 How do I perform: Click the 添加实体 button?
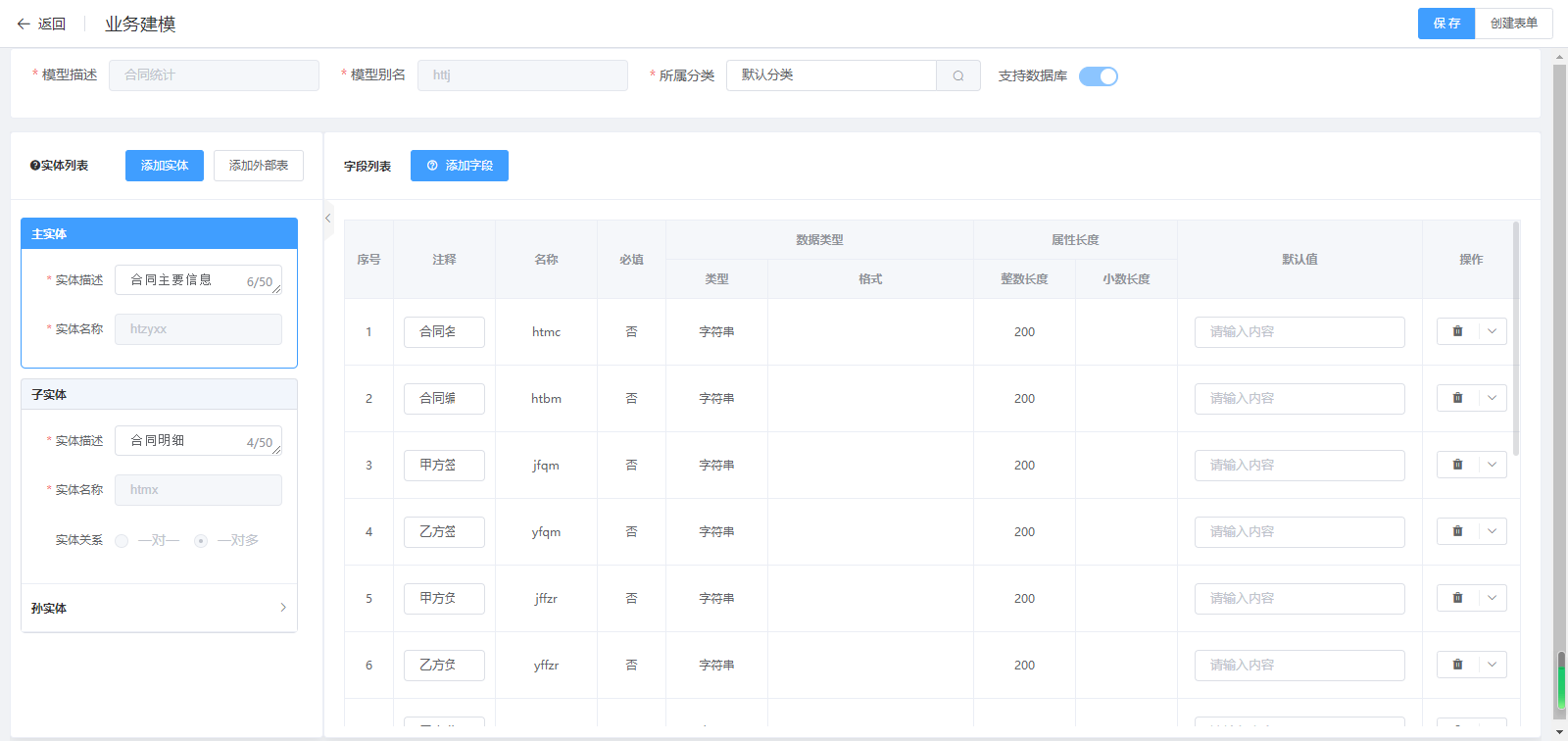pyautogui.click(x=164, y=166)
